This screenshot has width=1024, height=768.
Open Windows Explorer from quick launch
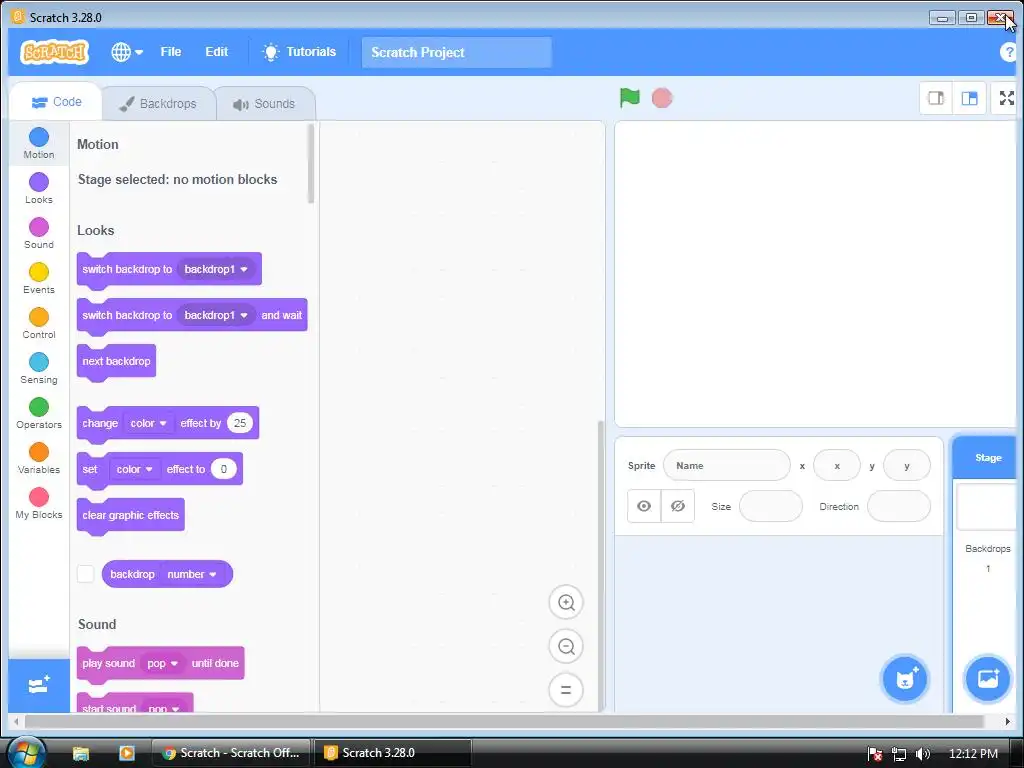tap(80, 754)
